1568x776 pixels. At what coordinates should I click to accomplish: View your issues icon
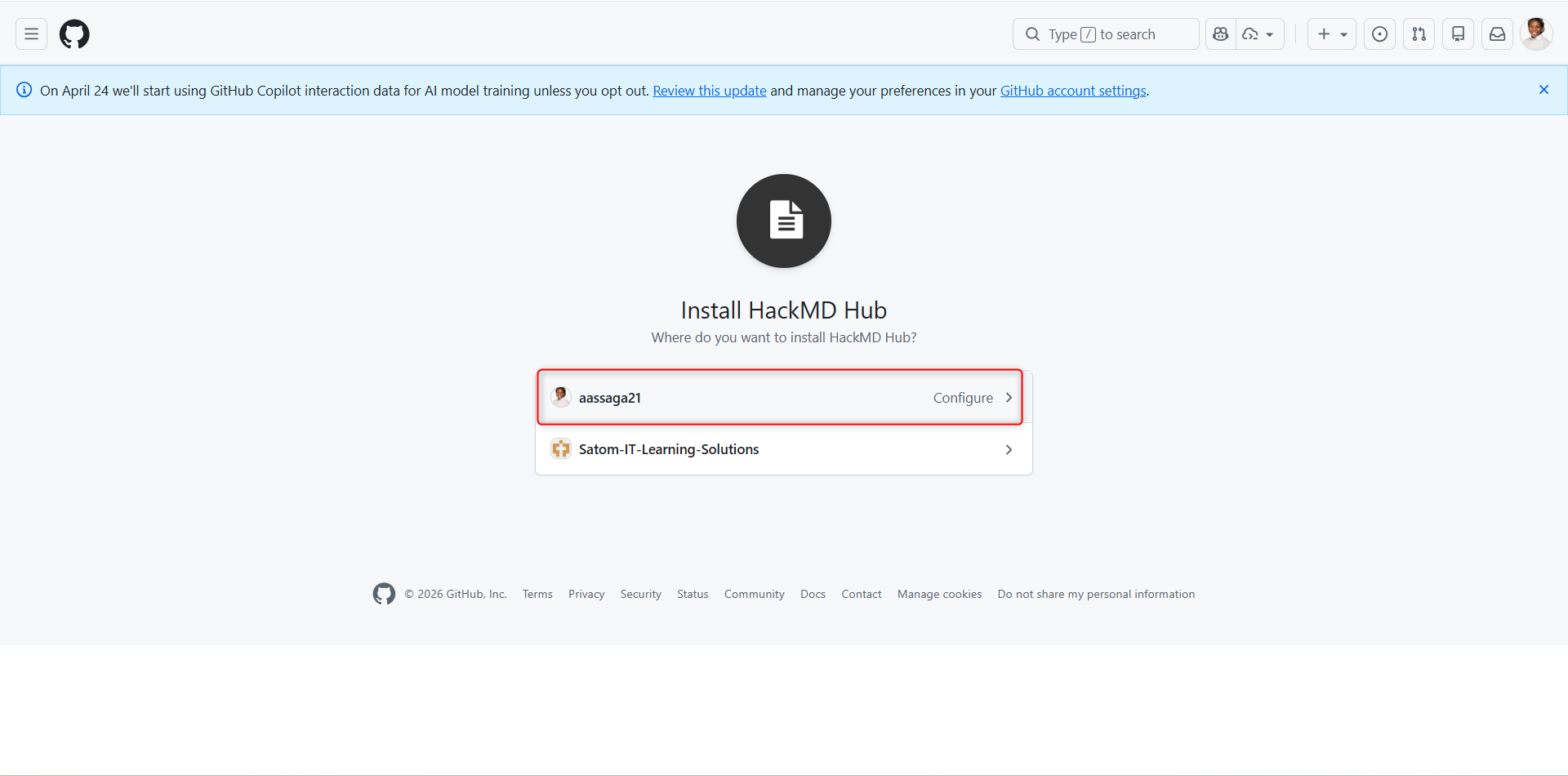click(1379, 34)
